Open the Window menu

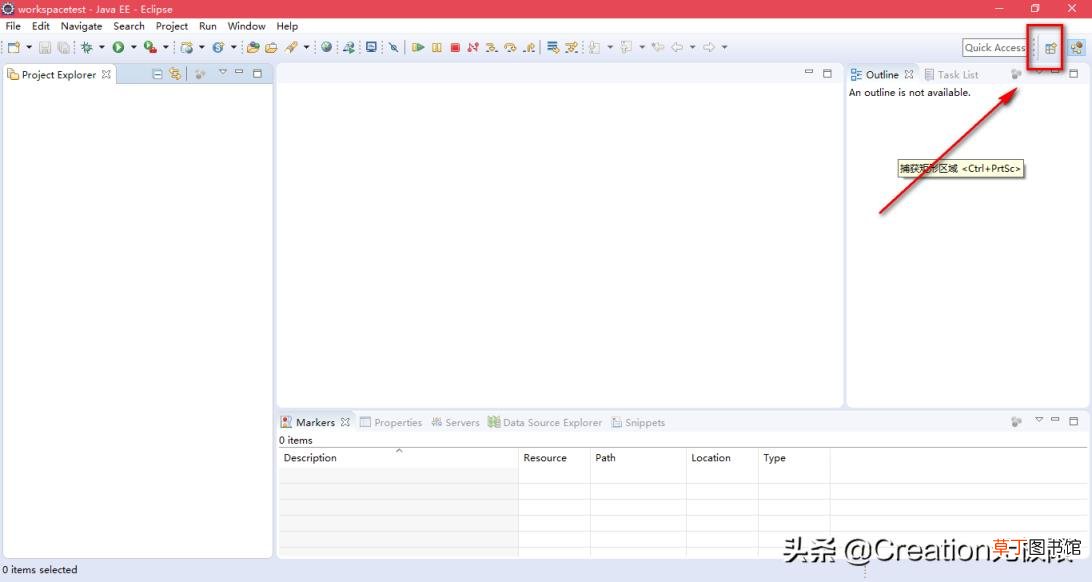[x=247, y=26]
